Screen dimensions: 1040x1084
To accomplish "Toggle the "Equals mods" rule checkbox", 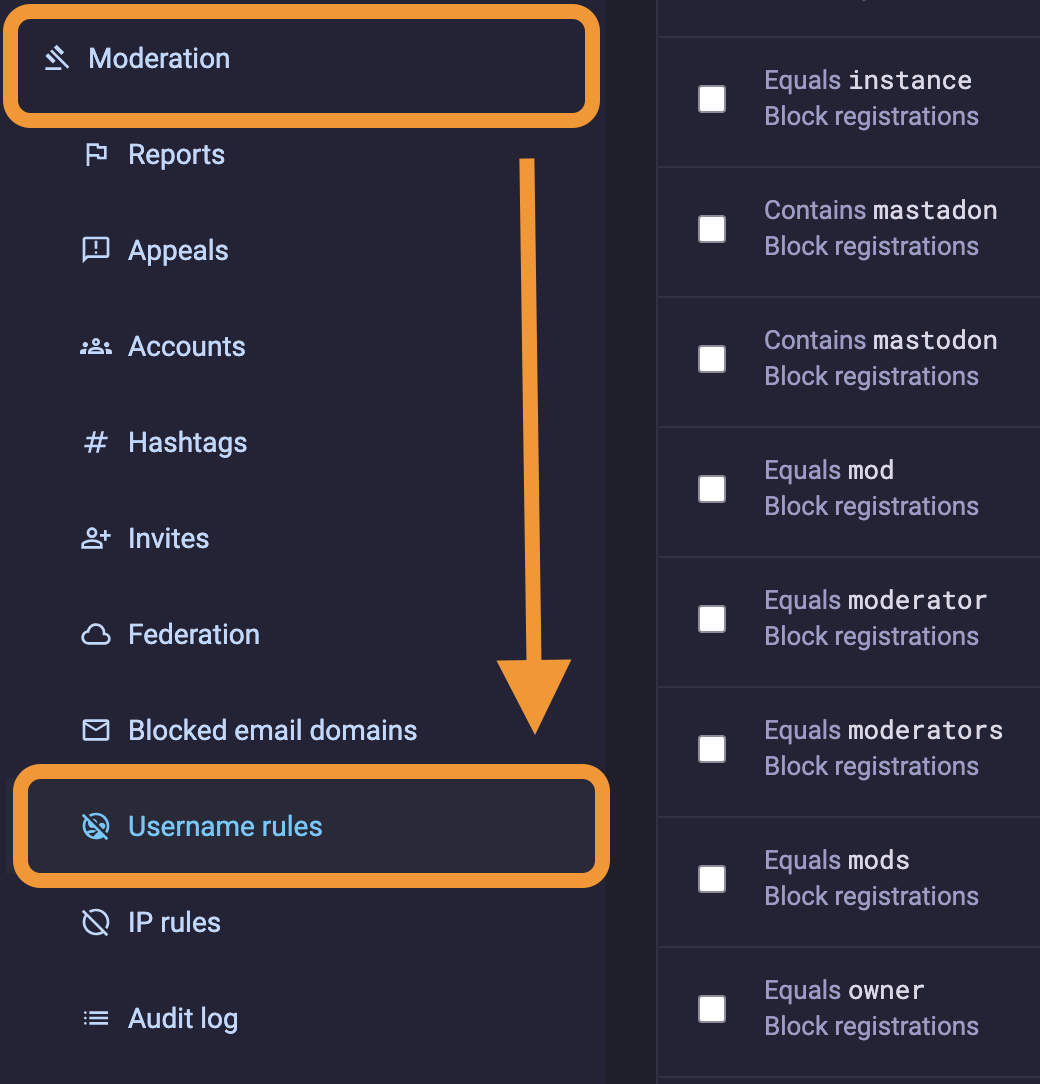I will point(712,879).
